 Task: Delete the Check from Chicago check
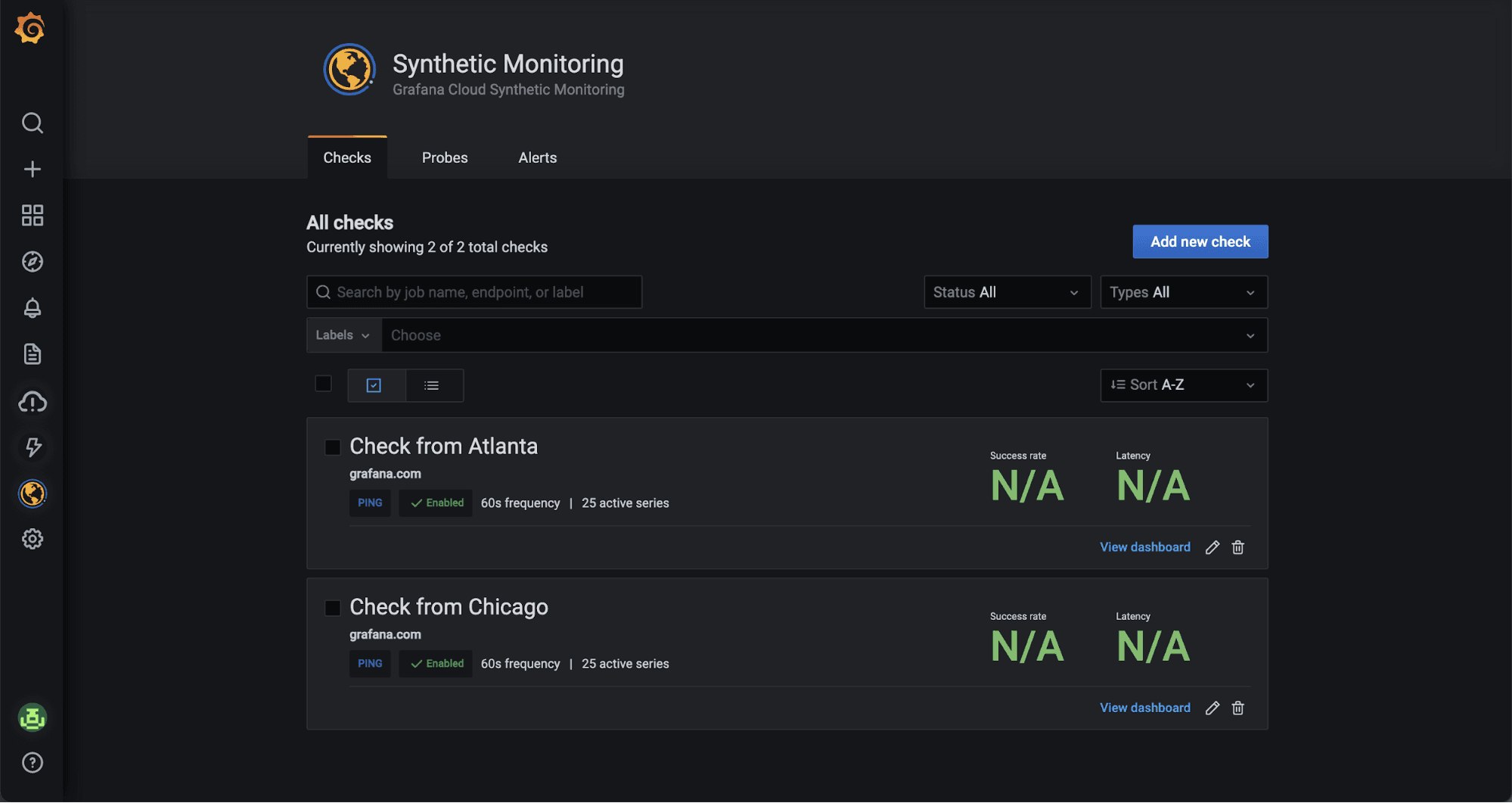pyautogui.click(x=1238, y=708)
